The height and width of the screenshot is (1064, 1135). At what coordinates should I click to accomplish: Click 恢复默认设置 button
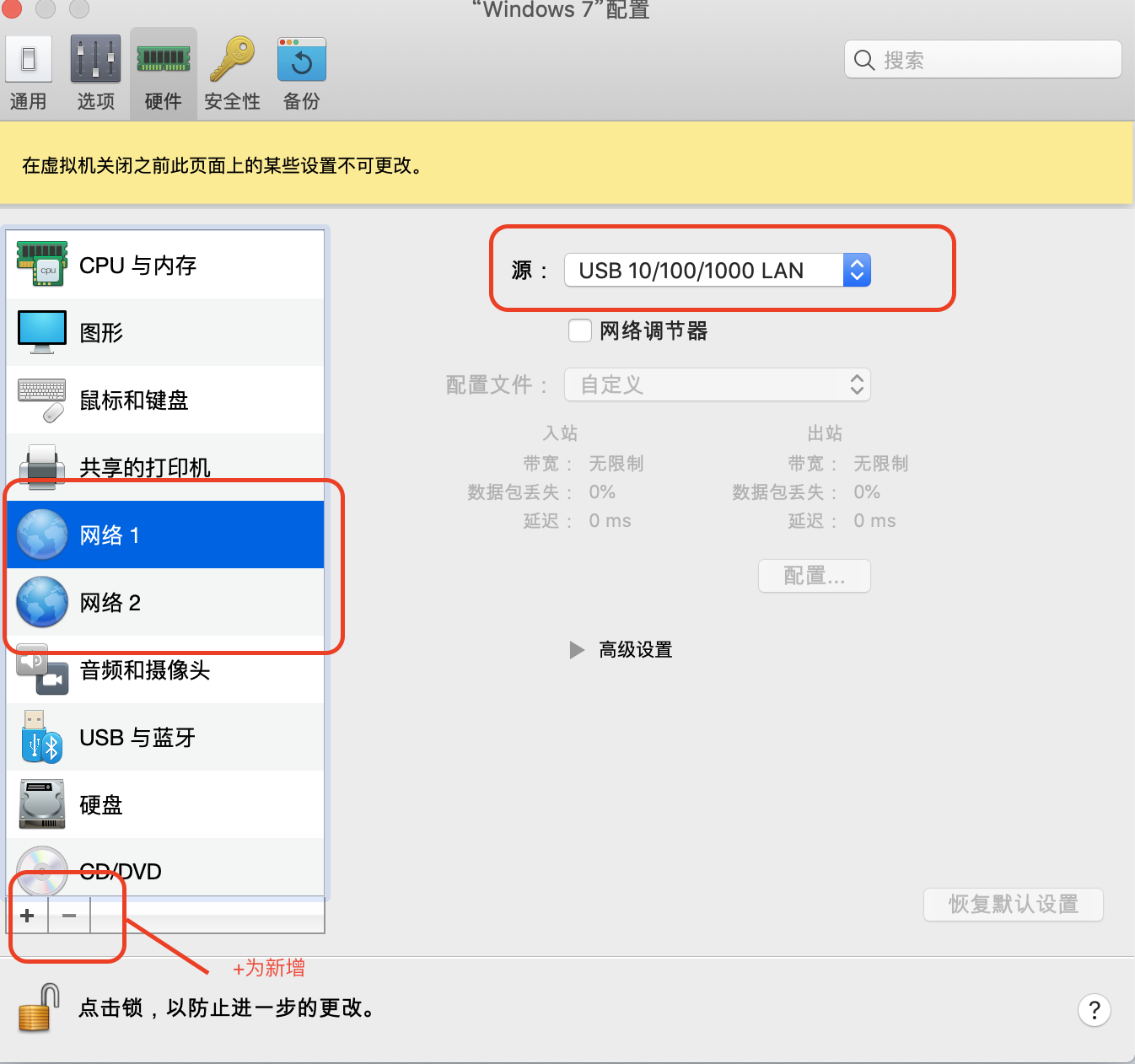1014,904
